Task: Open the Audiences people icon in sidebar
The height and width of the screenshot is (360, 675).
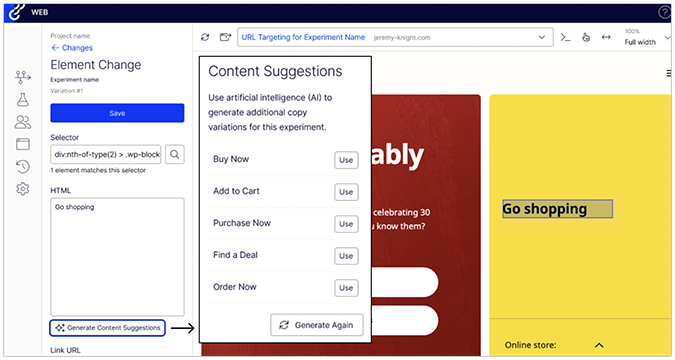Action: [x=23, y=122]
